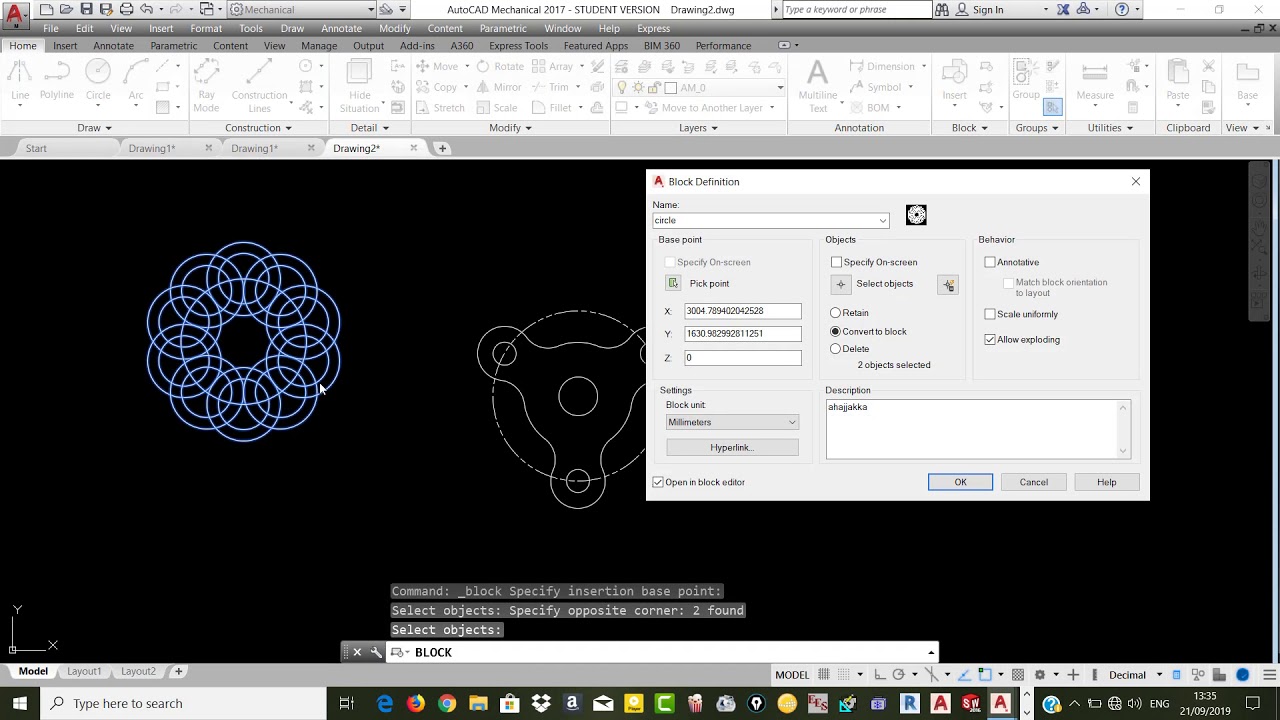Image resolution: width=1280 pixels, height=720 pixels.
Task: Uncheck Open in block editor
Action: tap(658, 482)
